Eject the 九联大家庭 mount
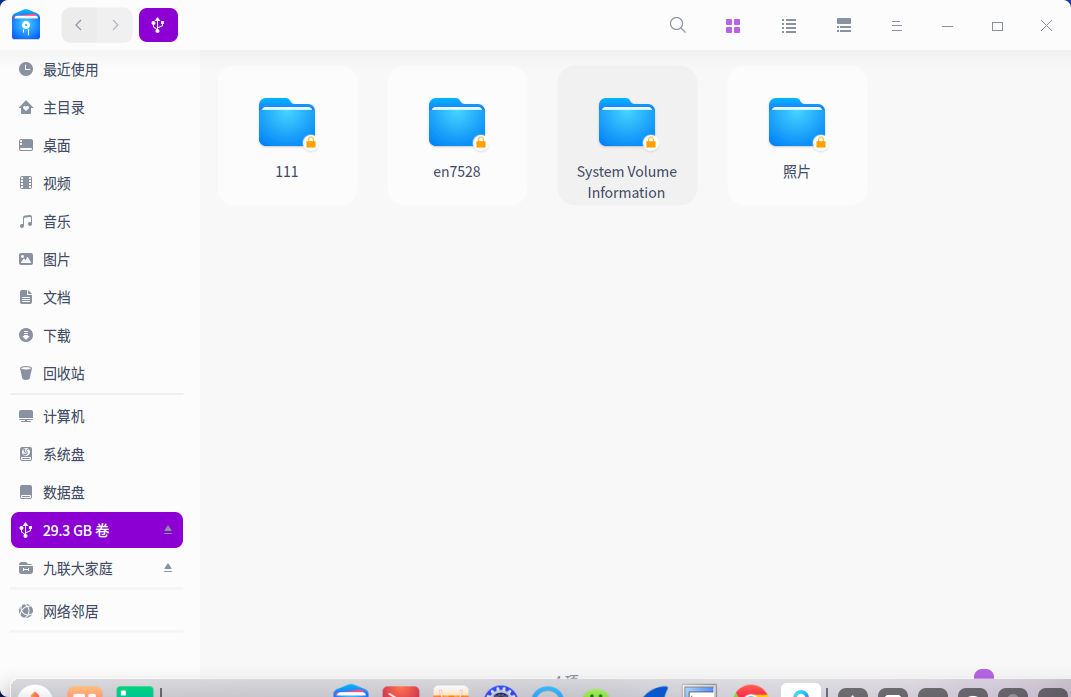This screenshot has width=1071, height=697. pos(168,569)
